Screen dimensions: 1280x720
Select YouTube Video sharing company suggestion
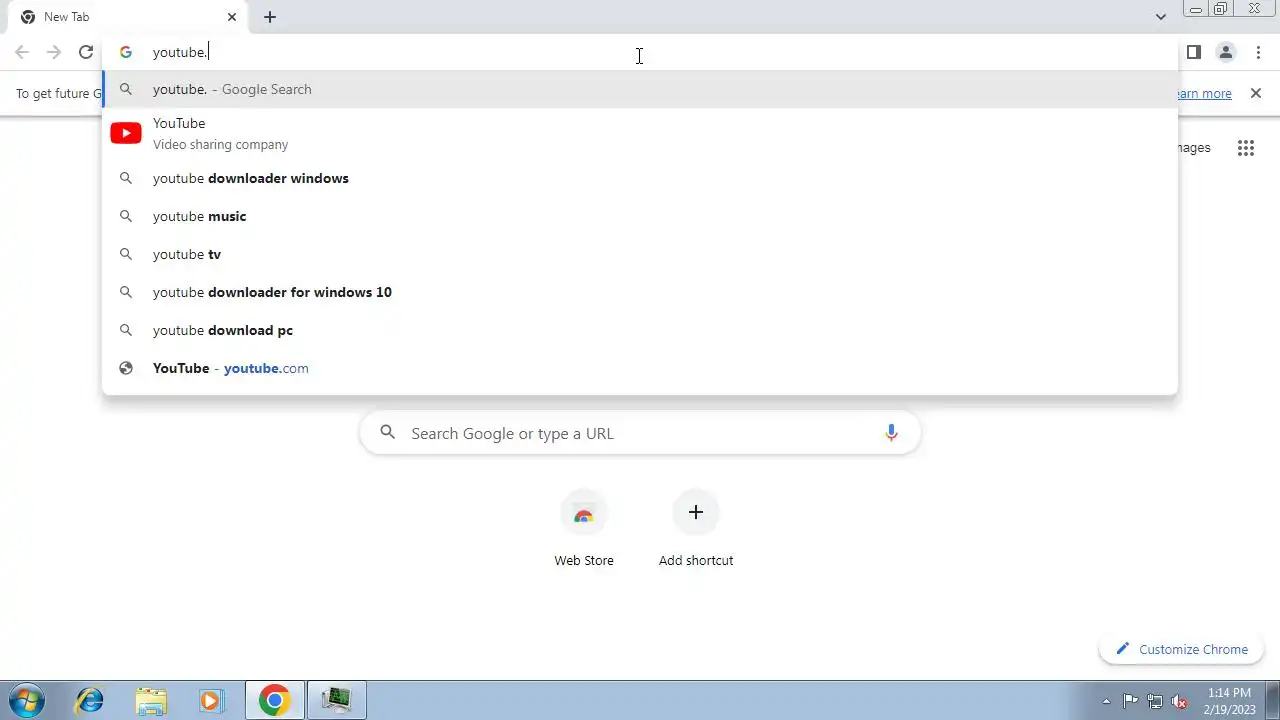640,133
